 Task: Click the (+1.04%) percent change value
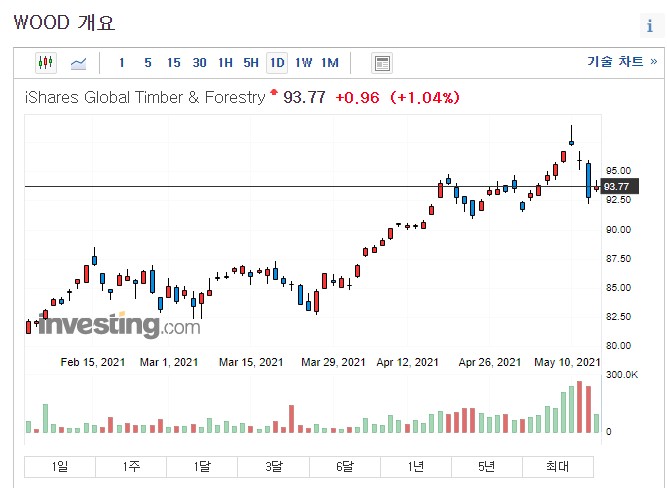coord(425,98)
